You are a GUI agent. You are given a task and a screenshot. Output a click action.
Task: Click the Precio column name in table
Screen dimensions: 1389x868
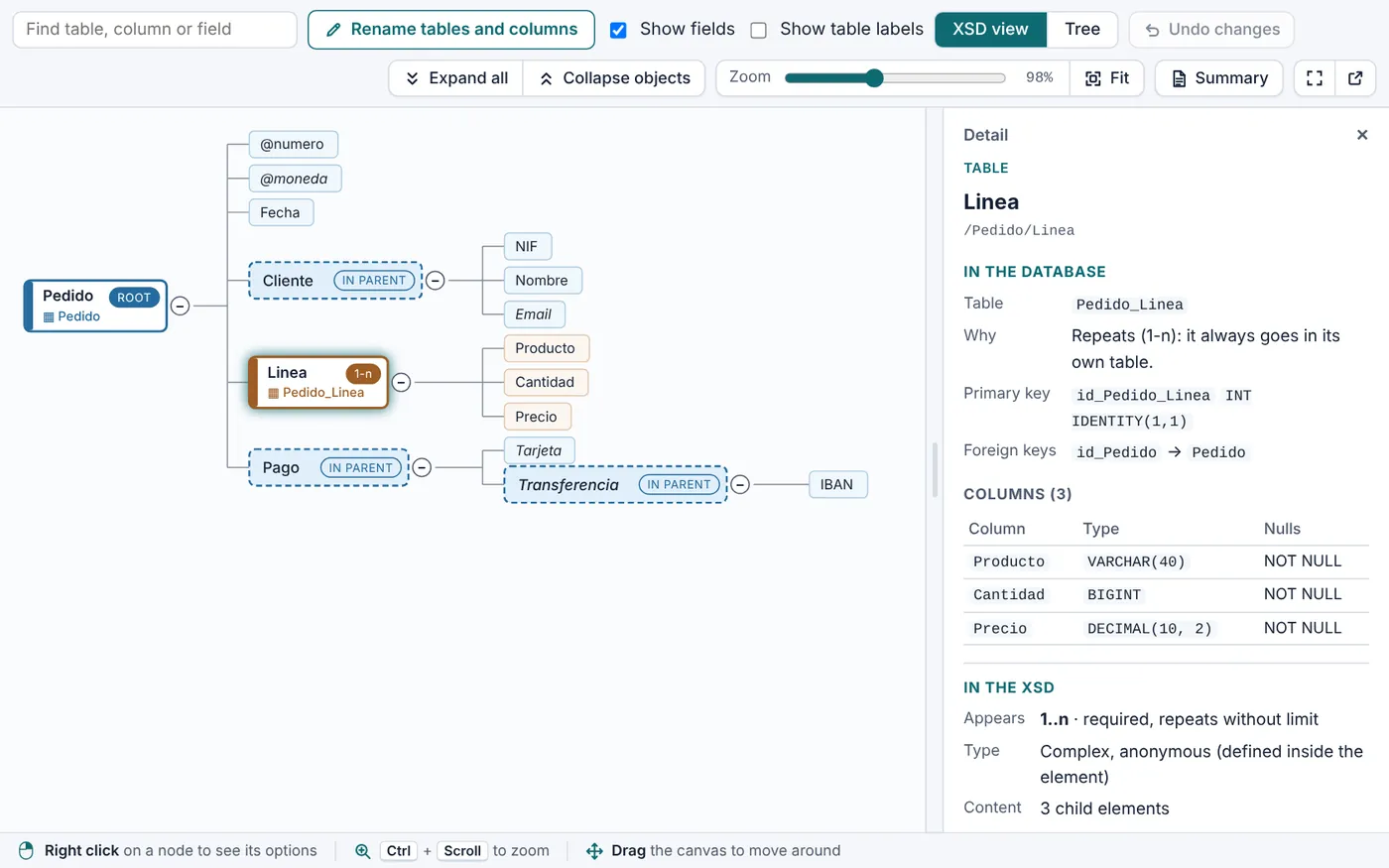click(1000, 629)
